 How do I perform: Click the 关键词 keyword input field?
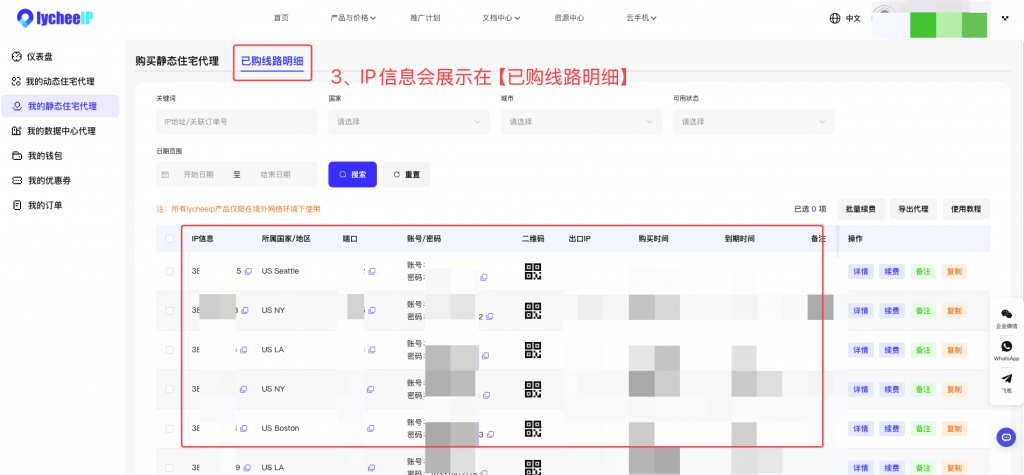click(x=236, y=122)
